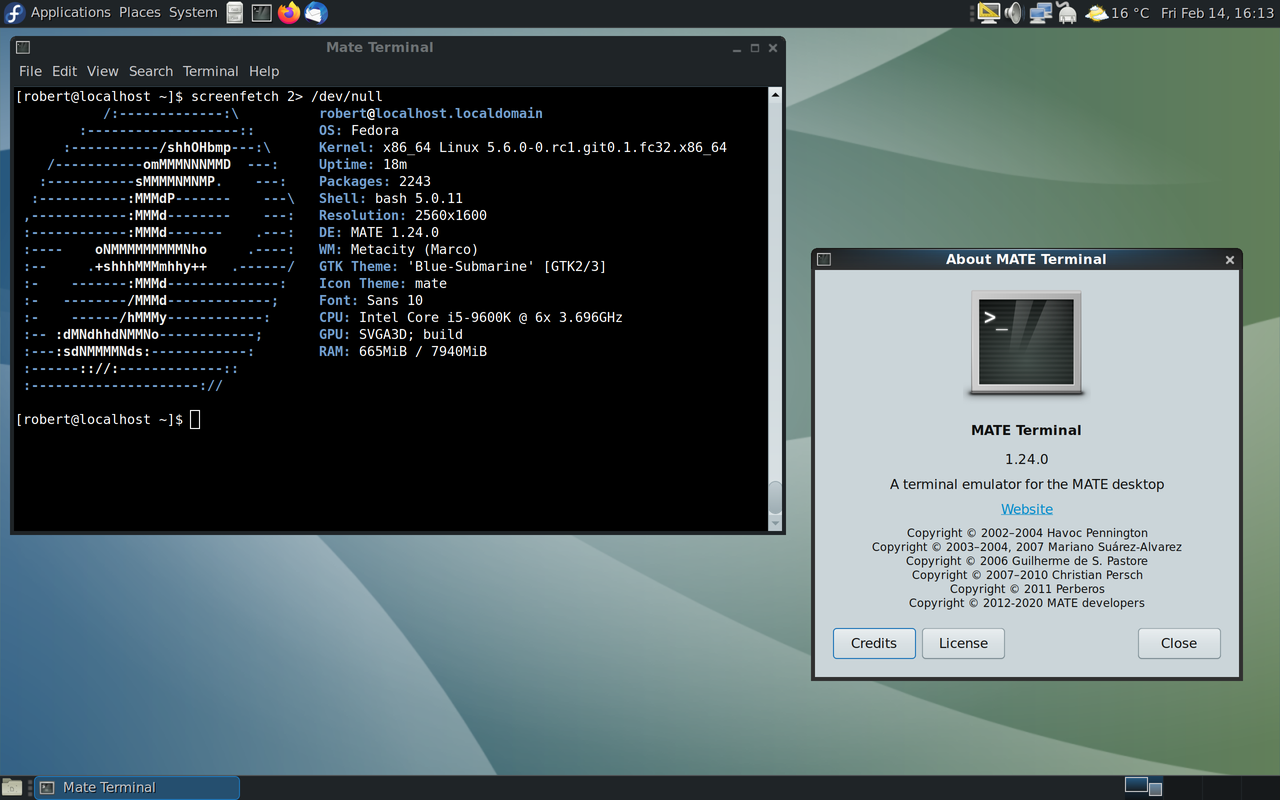Click terminal scrollbar up arrow

[x=774, y=95]
